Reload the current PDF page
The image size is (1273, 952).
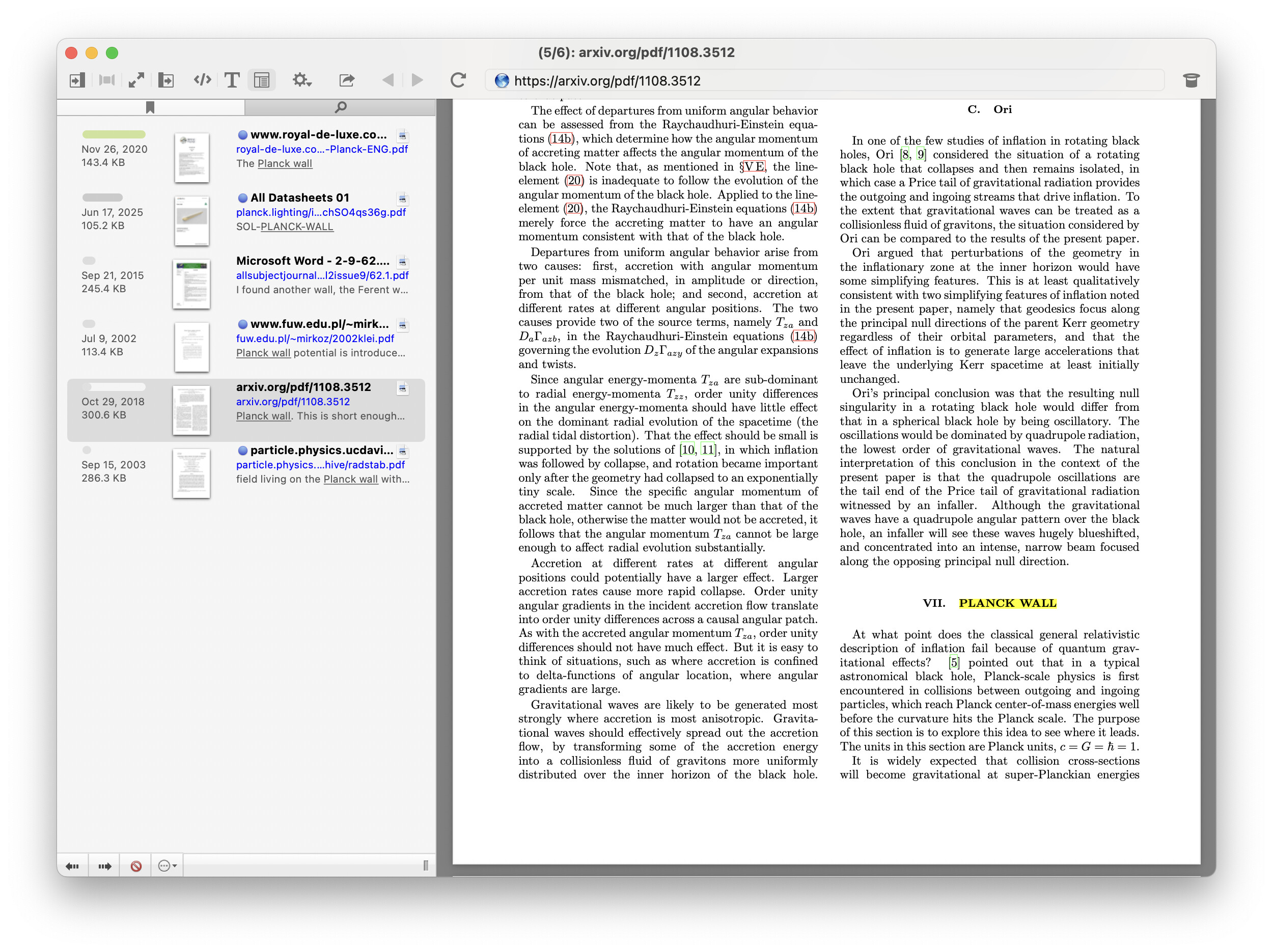458,80
